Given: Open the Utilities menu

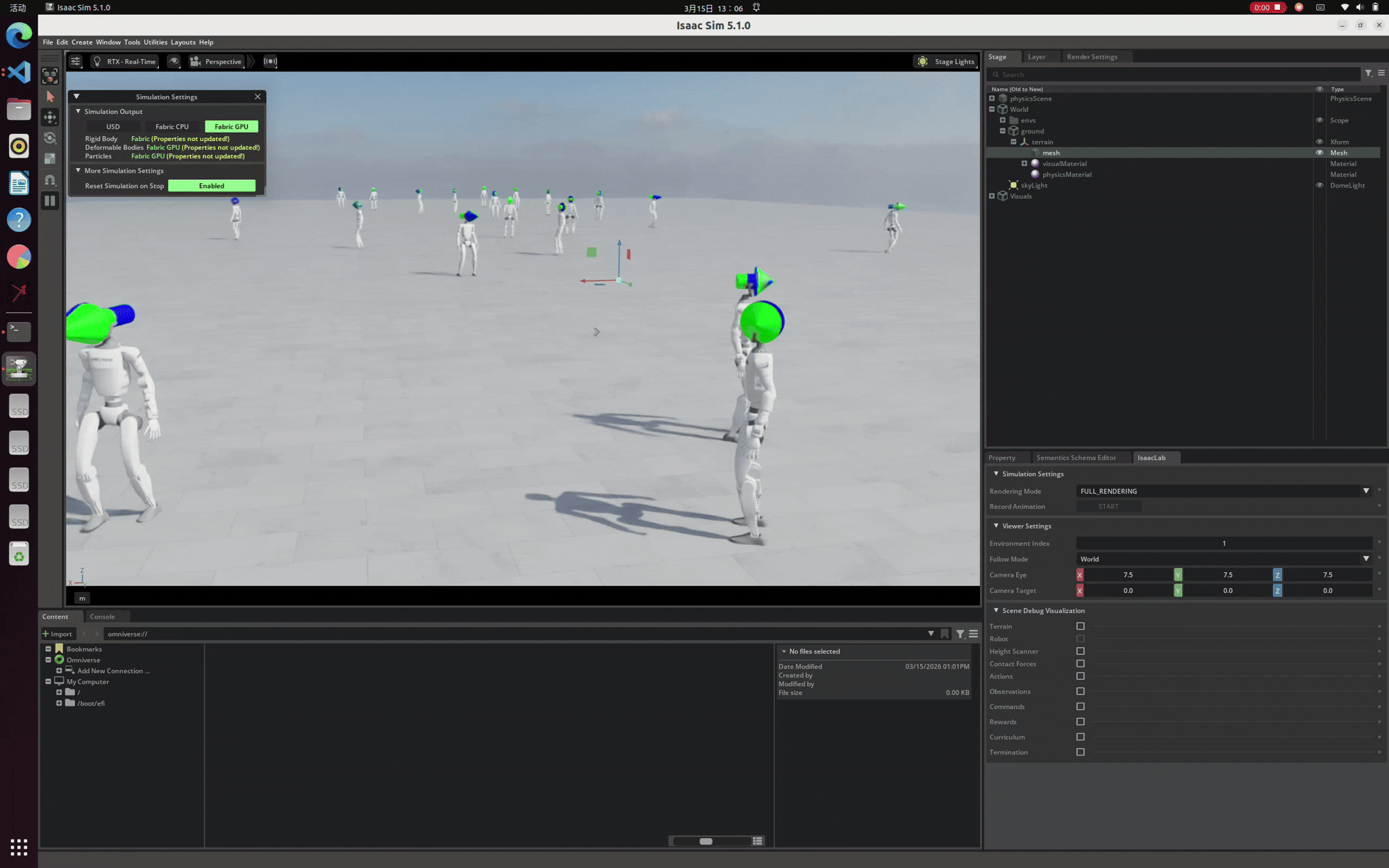Looking at the screenshot, I should click(x=155, y=42).
